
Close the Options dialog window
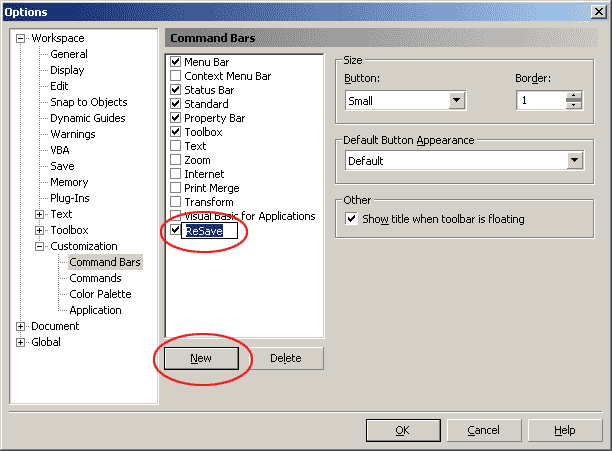[x=598, y=12]
